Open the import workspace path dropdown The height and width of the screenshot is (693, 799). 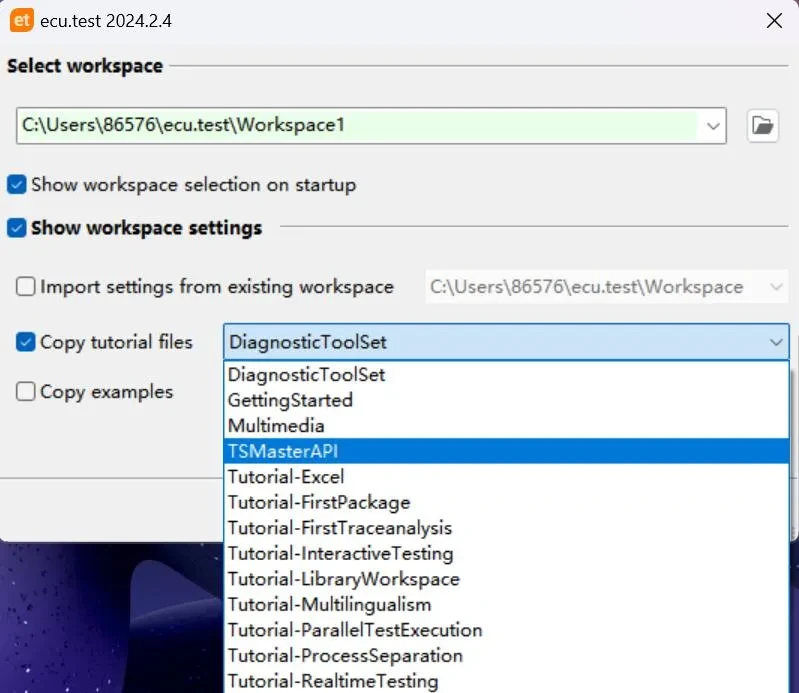tap(776, 288)
